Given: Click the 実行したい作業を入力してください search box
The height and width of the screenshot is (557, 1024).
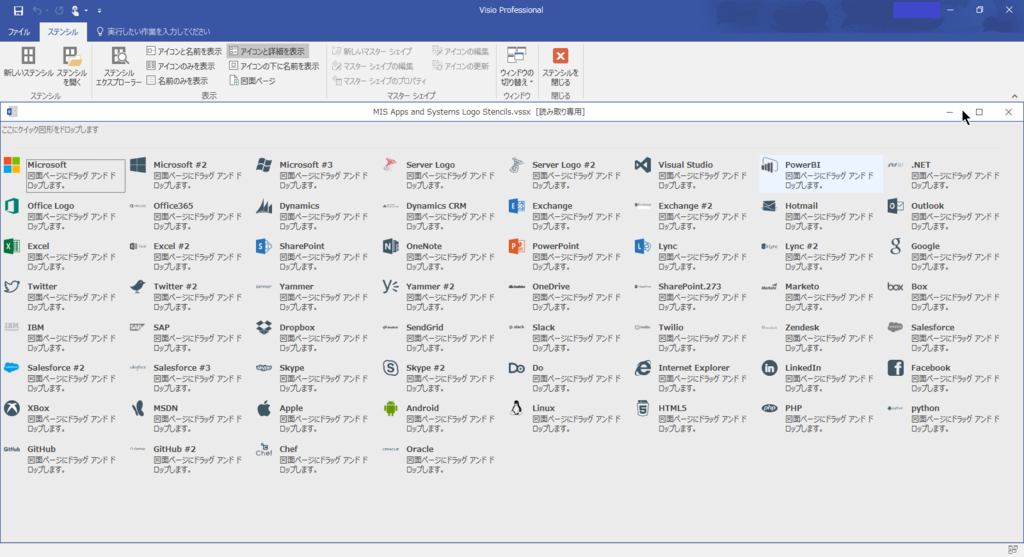Looking at the screenshot, I should coord(153,31).
